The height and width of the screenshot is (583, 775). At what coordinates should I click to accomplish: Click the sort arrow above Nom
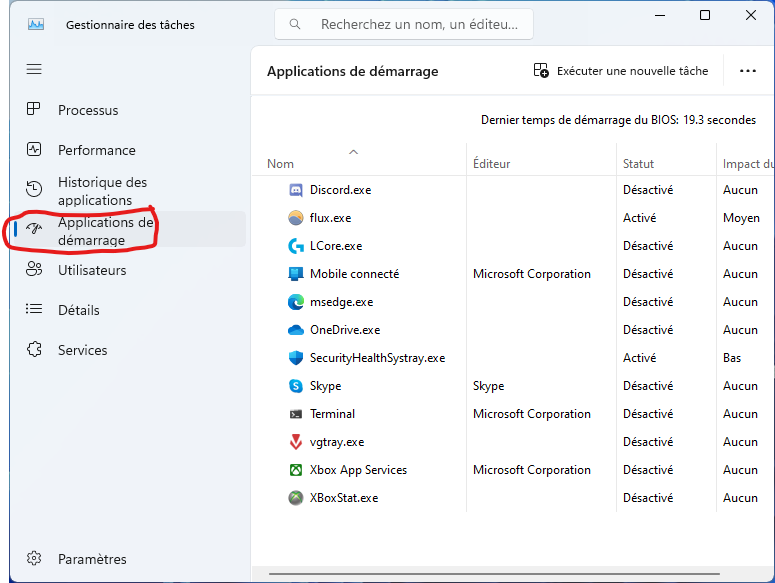353,152
